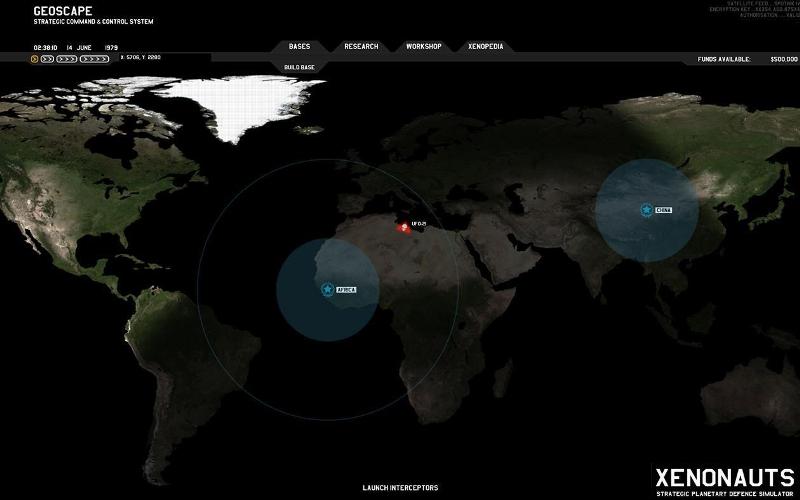Set time to normal play speed
The width and height of the screenshot is (800, 500).
[x=35, y=59]
